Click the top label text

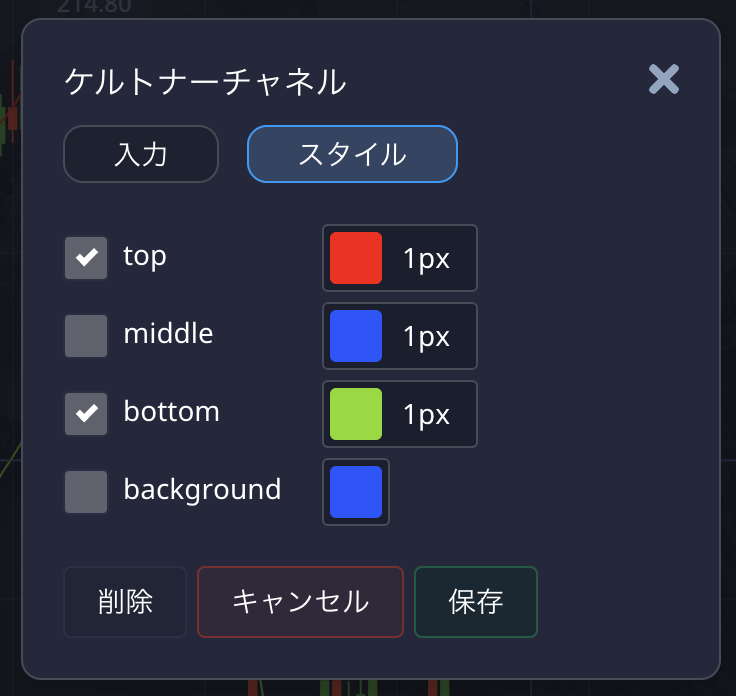tap(145, 256)
